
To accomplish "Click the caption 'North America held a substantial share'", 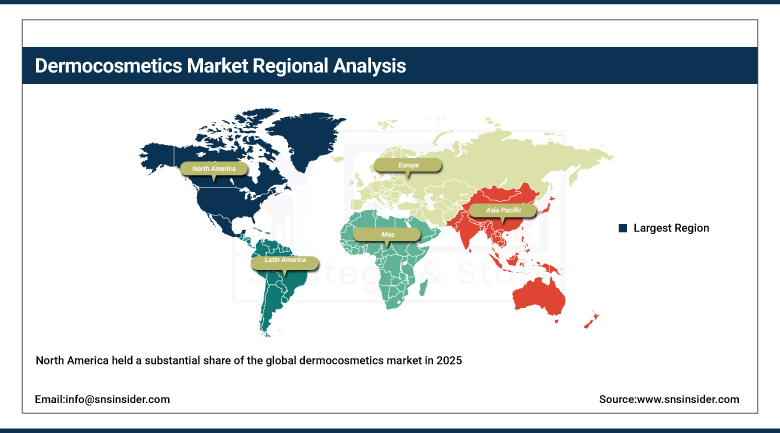I will point(249,360).
